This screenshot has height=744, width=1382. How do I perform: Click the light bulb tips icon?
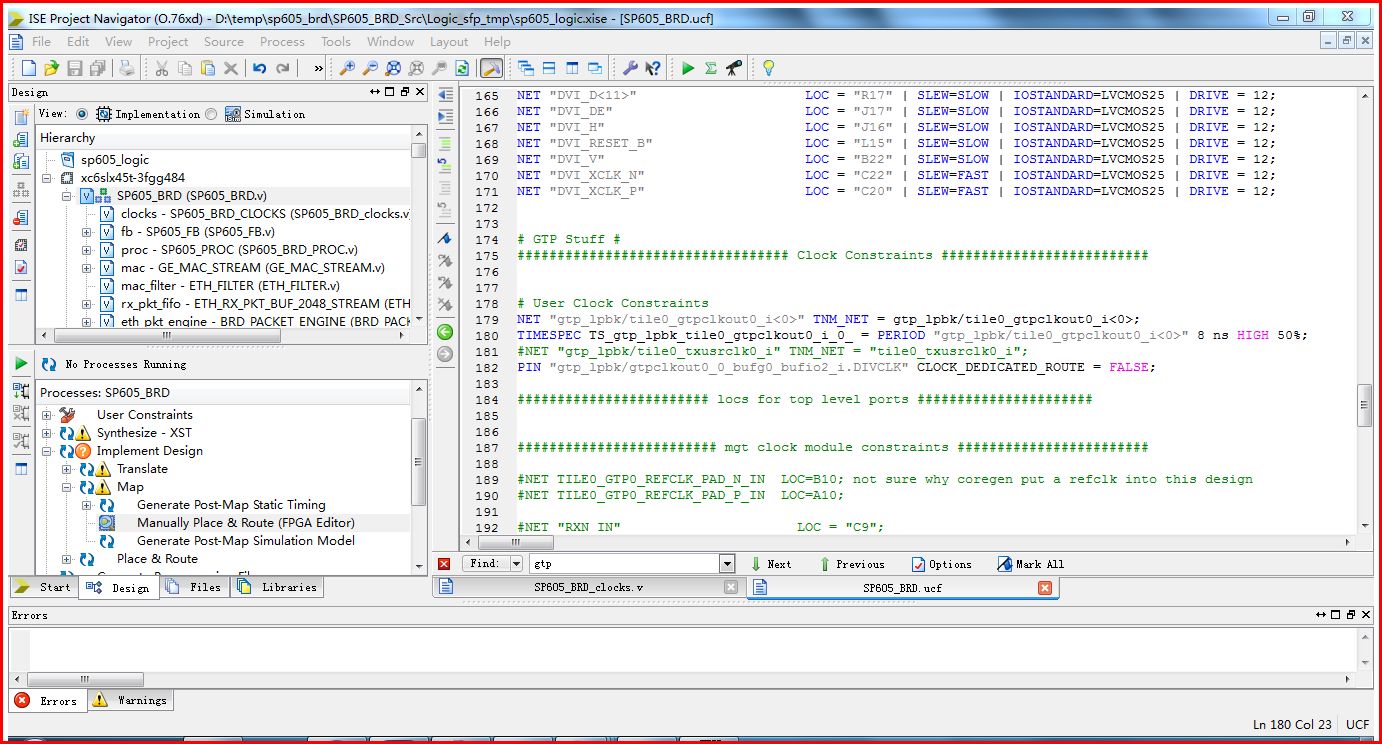[768, 68]
